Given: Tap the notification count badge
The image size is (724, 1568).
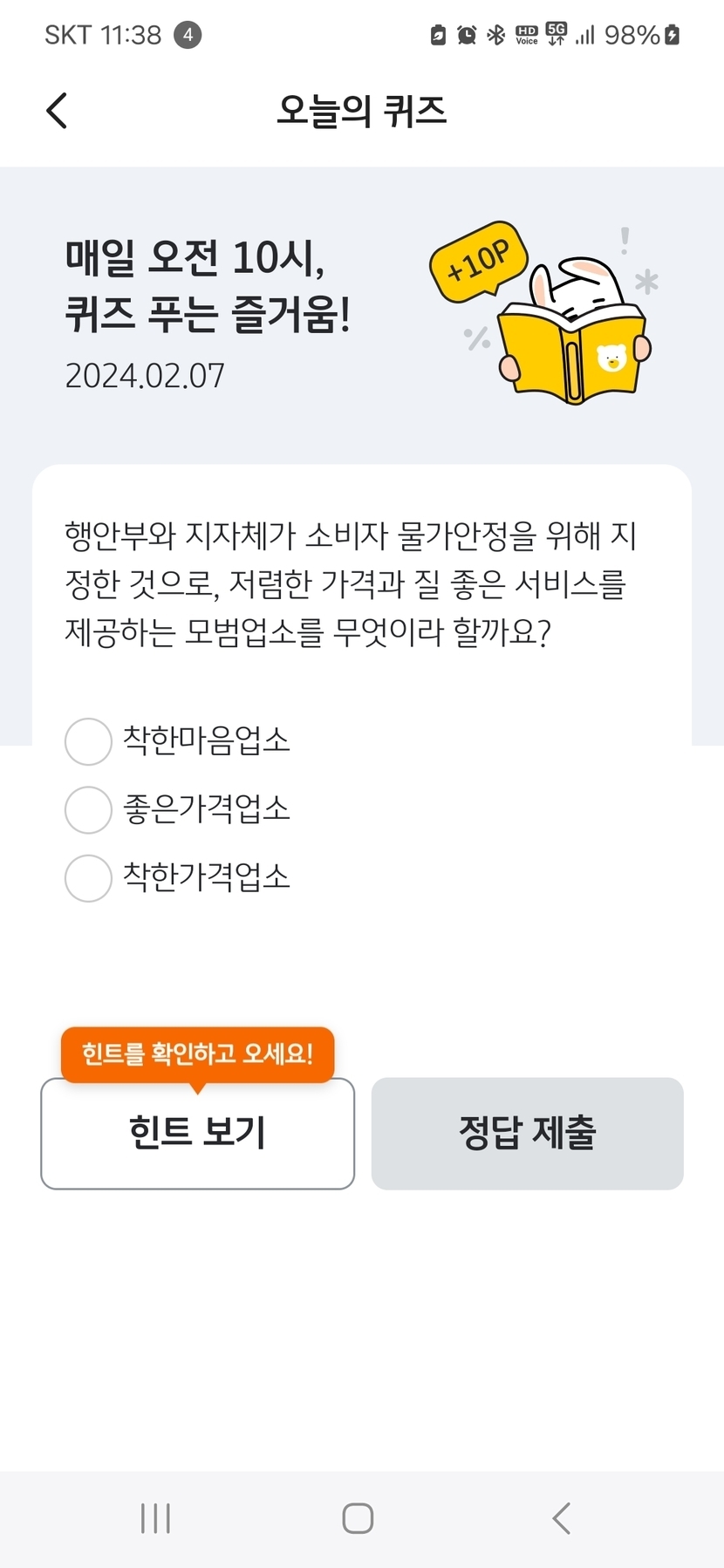Looking at the screenshot, I should point(188,35).
